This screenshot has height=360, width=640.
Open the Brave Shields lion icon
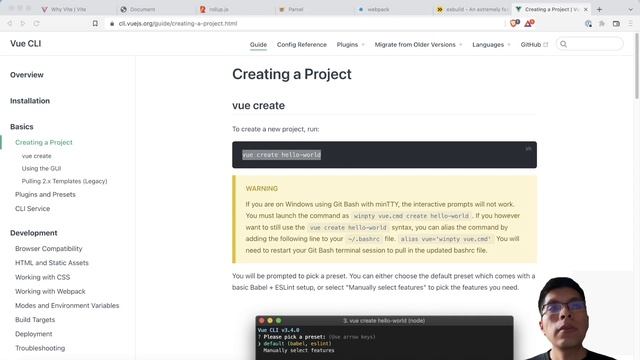pos(514,23)
